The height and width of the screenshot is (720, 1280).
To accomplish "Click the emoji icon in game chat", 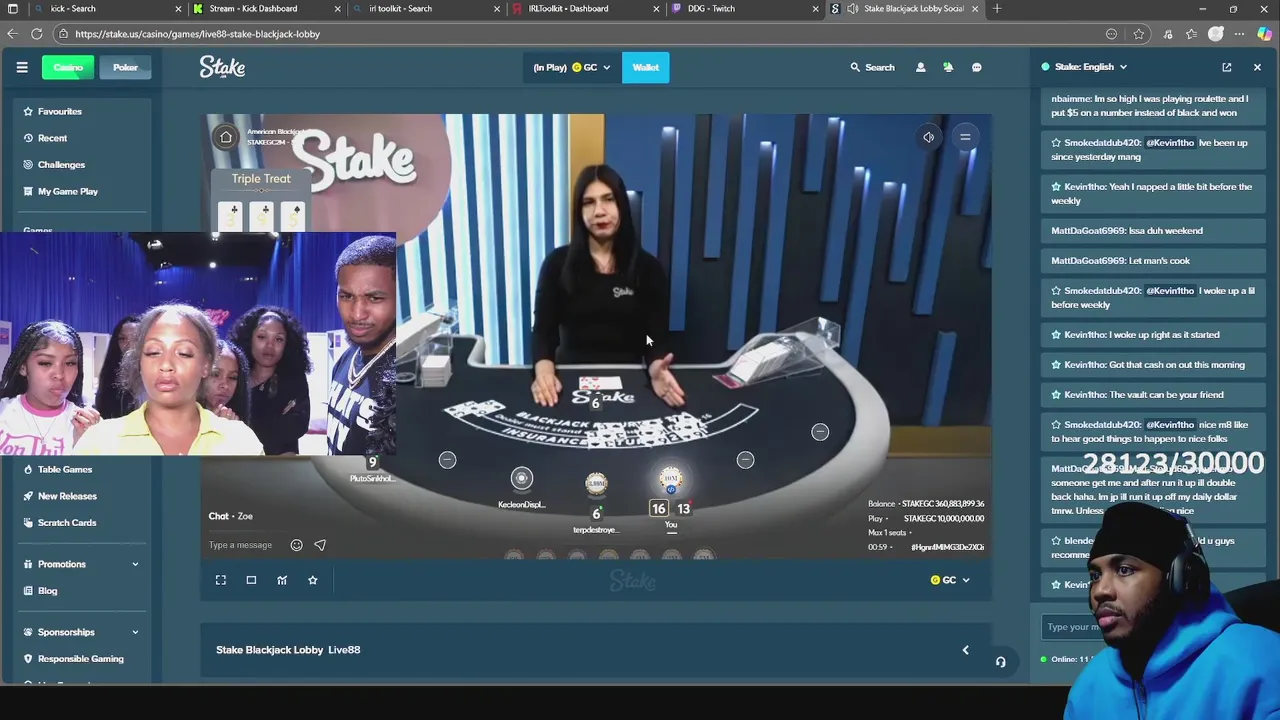I will 296,545.
